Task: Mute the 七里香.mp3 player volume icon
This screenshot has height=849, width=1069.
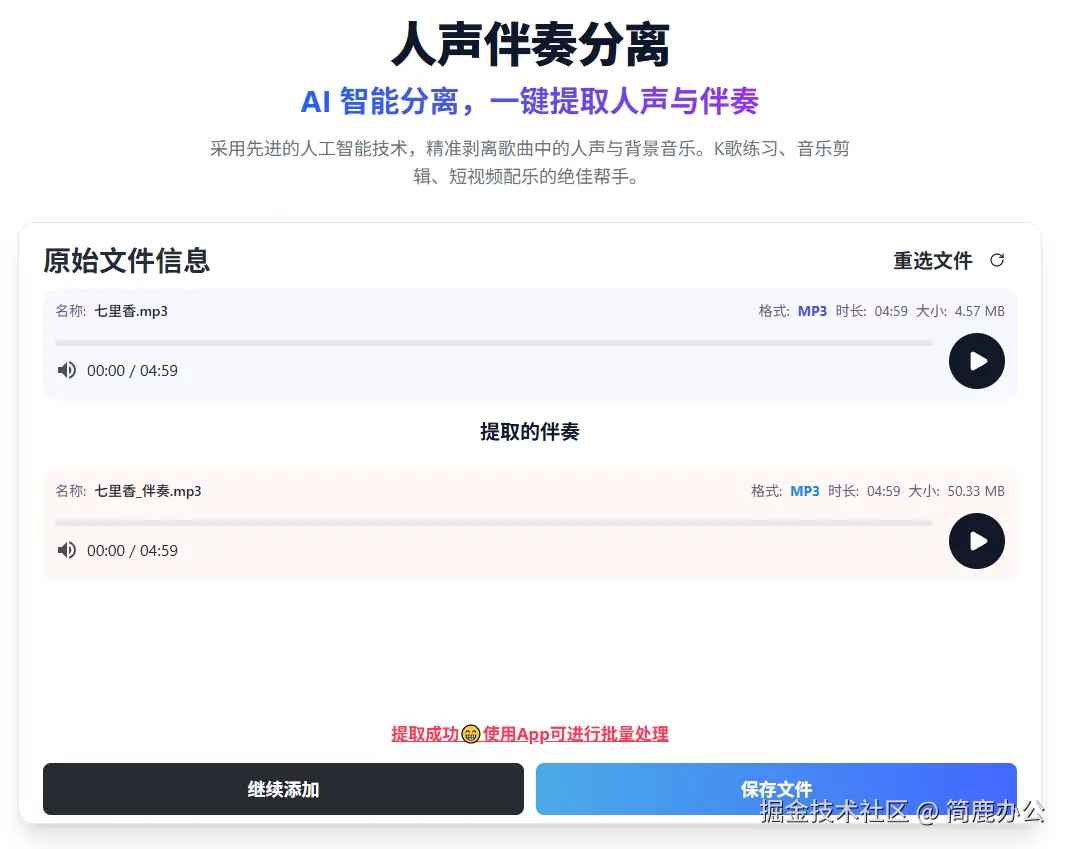Action: coord(67,370)
